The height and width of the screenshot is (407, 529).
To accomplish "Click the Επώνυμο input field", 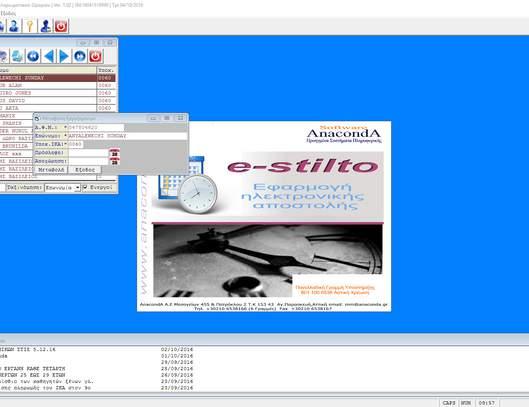I will tap(128, 136).
